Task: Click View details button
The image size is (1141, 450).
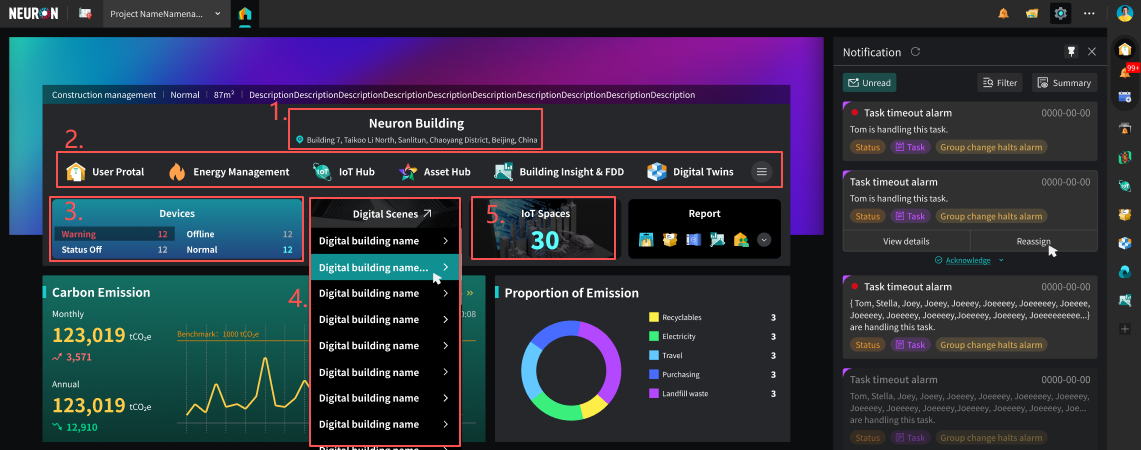Action: 906,241
